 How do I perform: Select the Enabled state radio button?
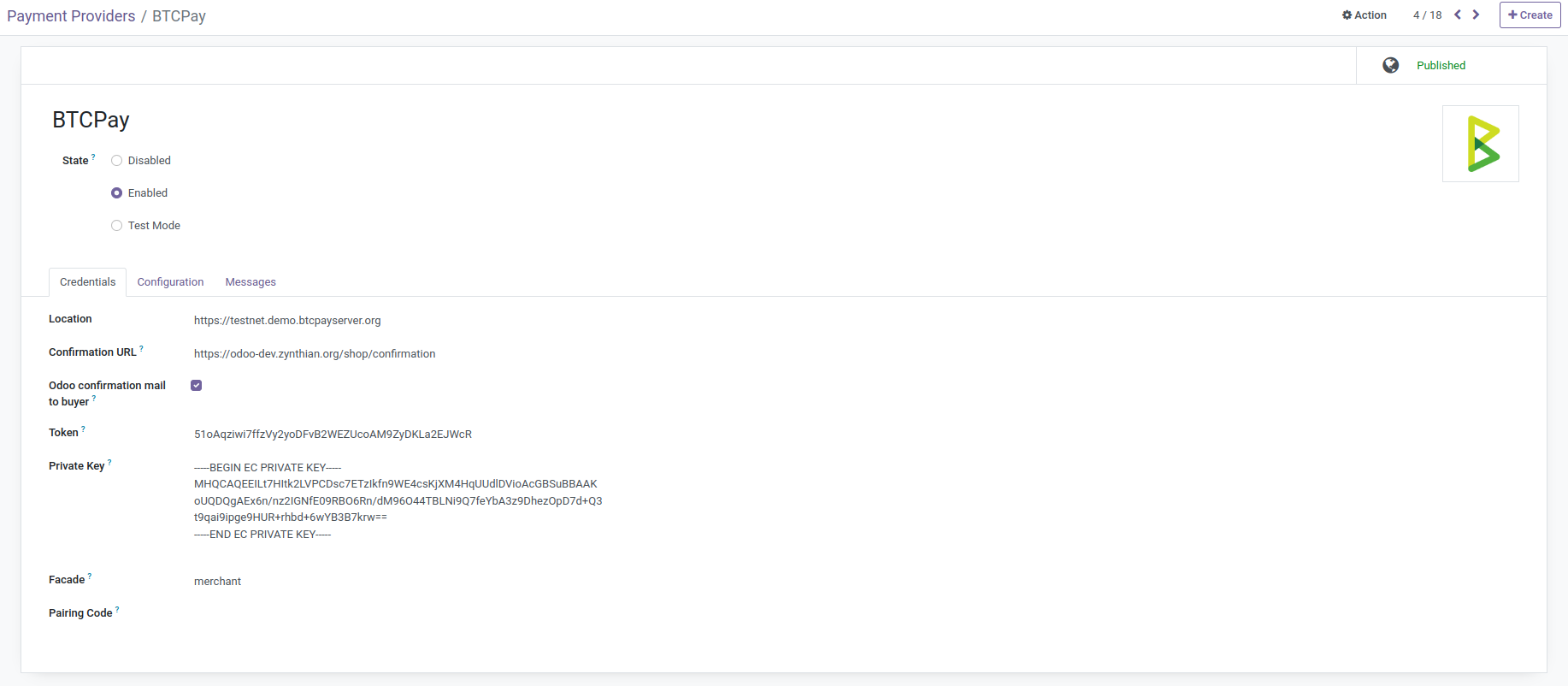coord(117,193)
